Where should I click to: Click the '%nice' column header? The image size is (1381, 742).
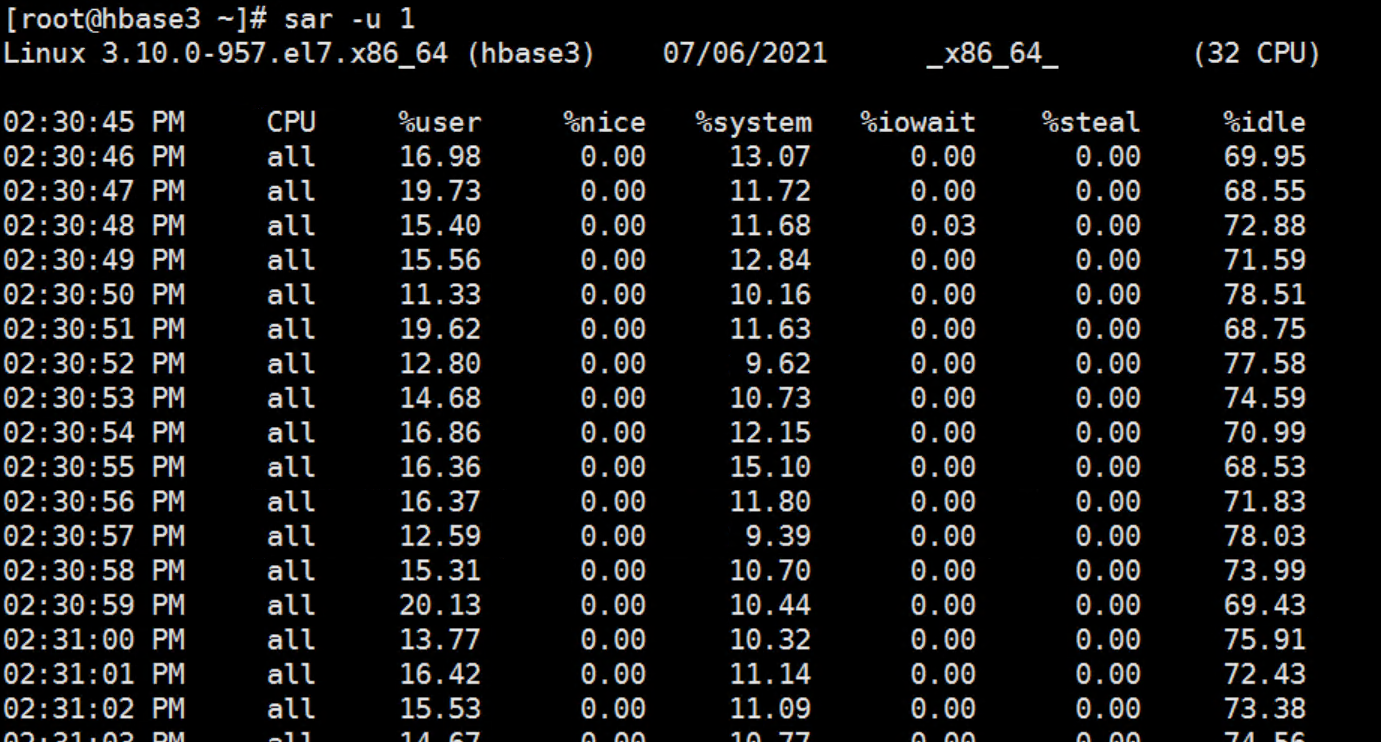pos(605,123)
